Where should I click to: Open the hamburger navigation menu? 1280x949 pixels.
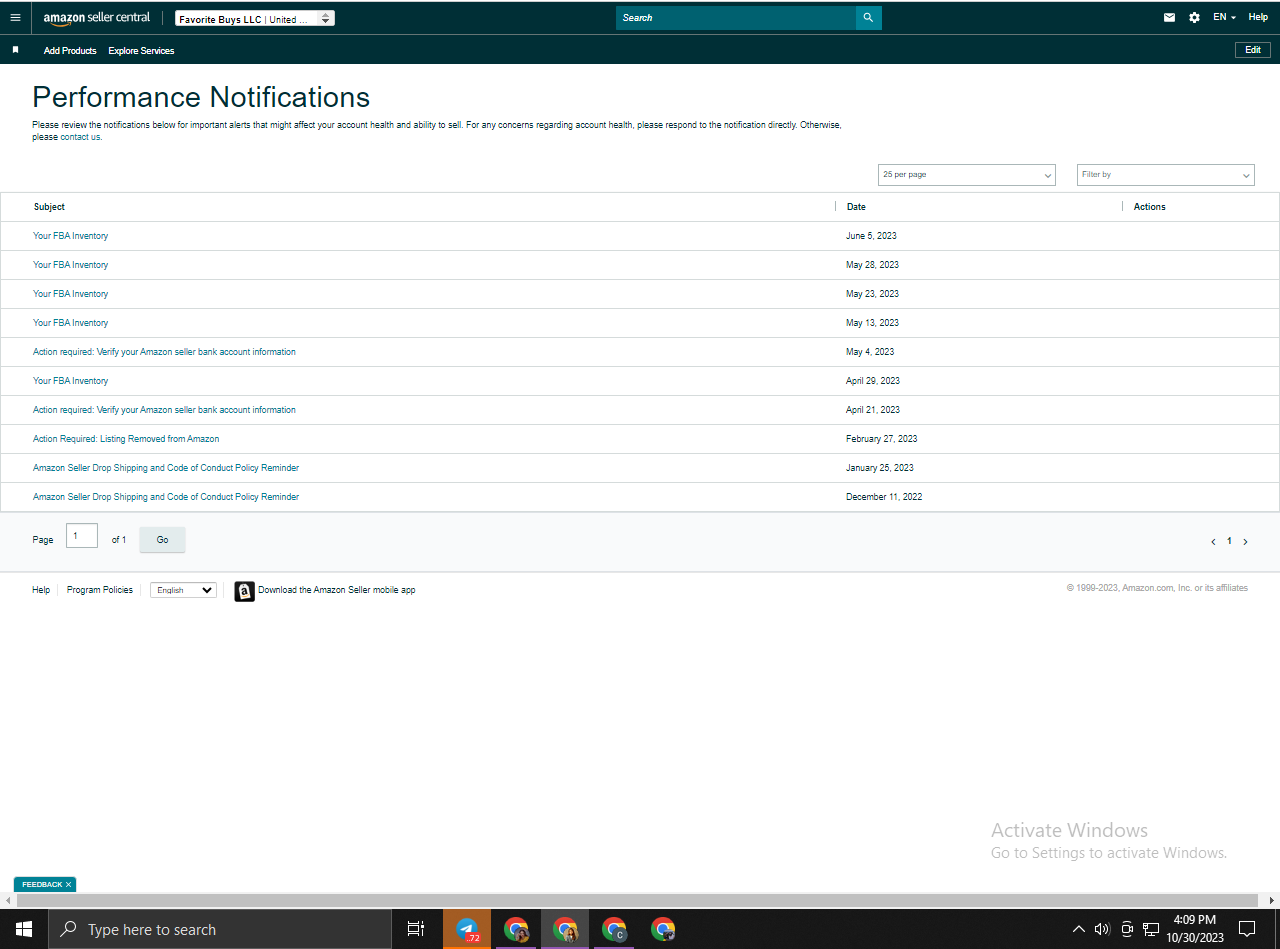[x=15, y=17]
